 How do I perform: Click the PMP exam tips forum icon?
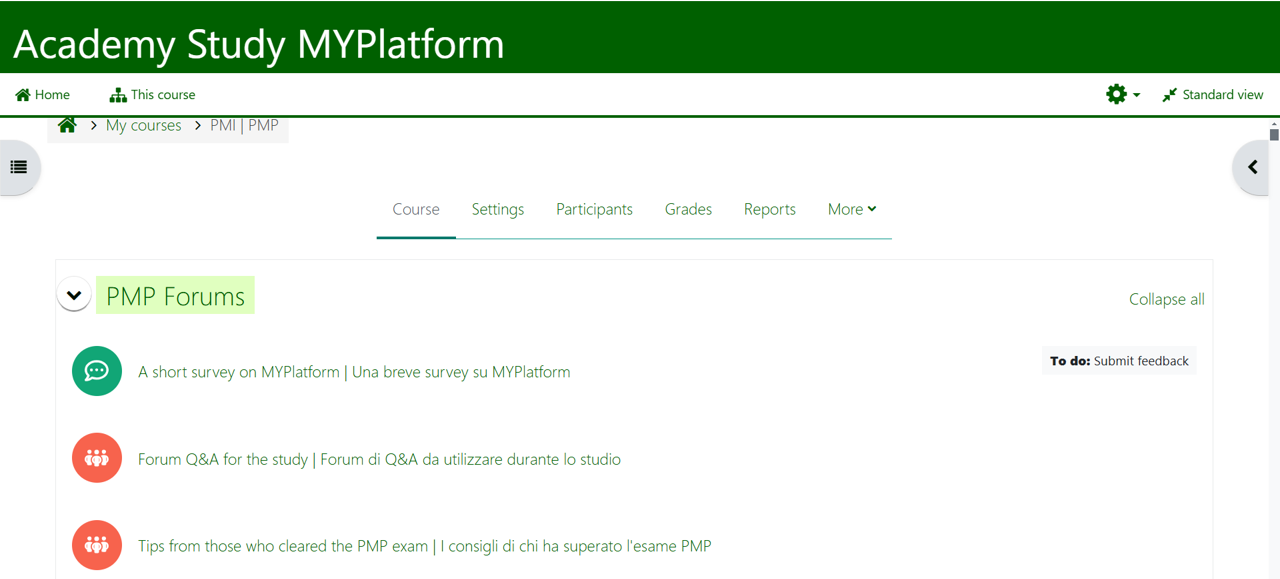point(97,545)
